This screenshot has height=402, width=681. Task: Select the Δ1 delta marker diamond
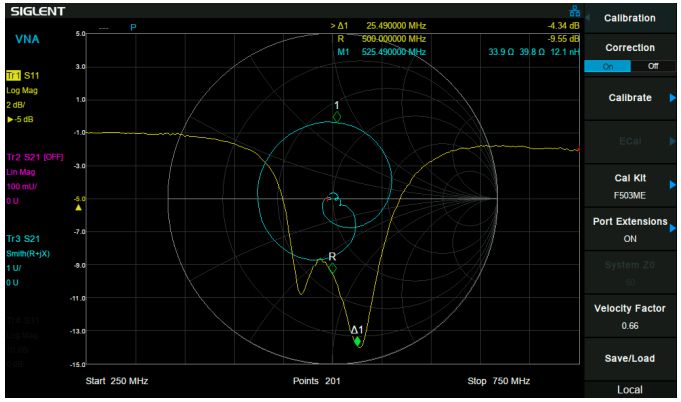357,342
